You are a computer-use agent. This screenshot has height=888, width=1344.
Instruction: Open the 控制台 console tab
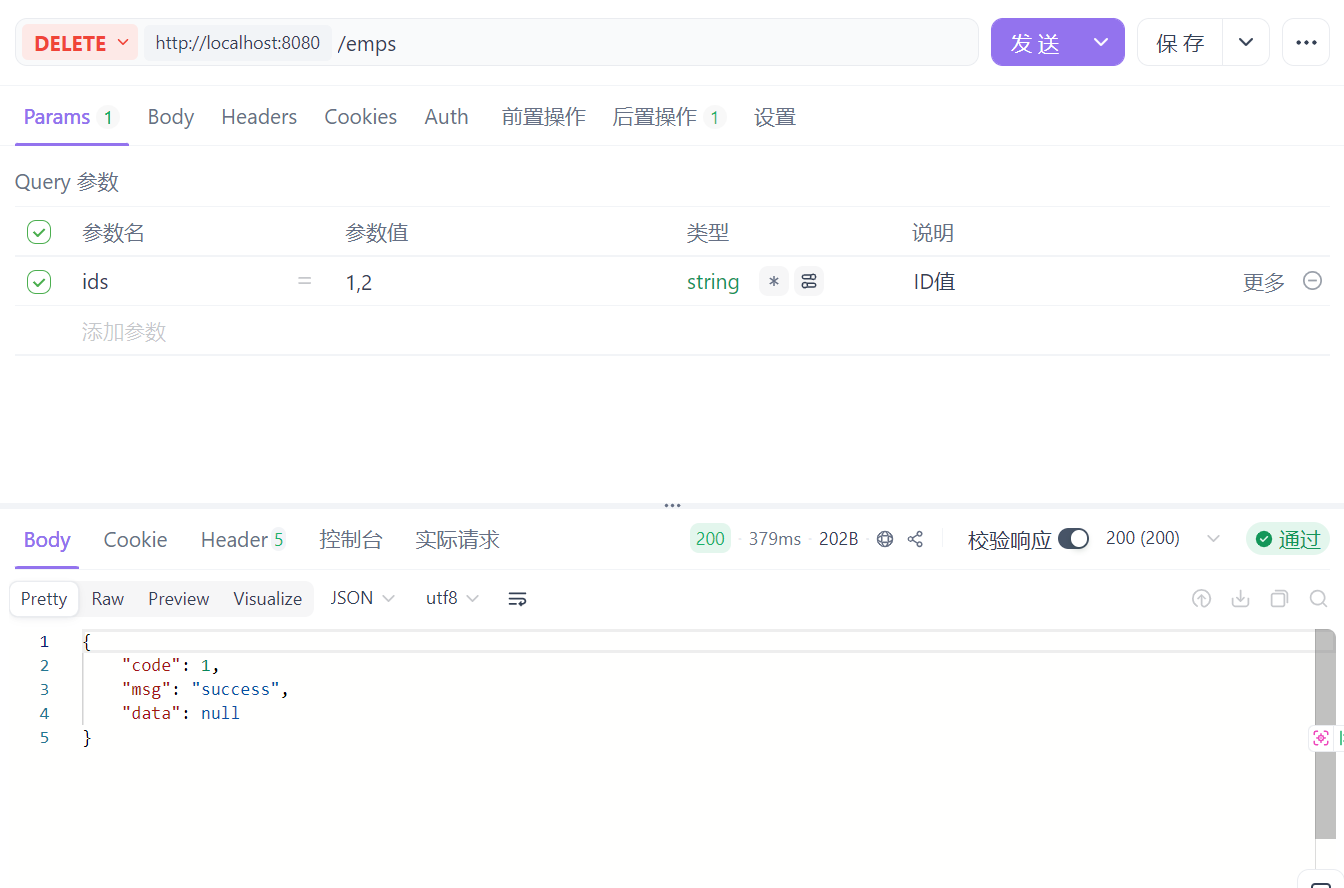click(x=351, y=540)
